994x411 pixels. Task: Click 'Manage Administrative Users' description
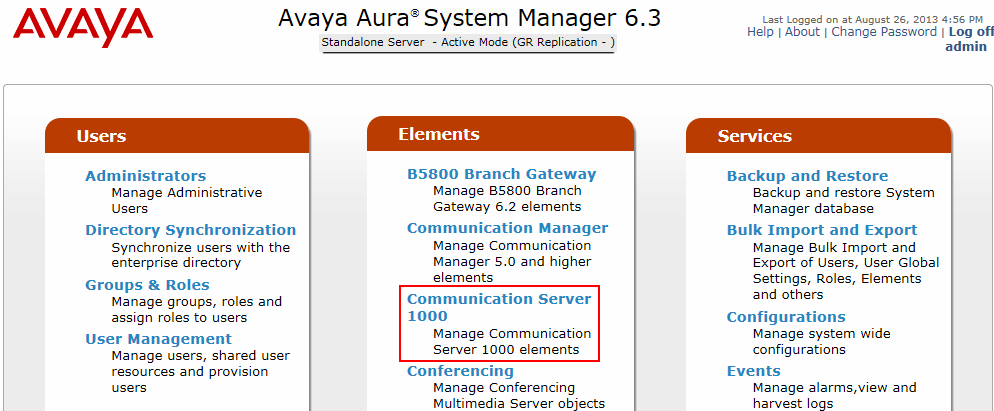187,200
